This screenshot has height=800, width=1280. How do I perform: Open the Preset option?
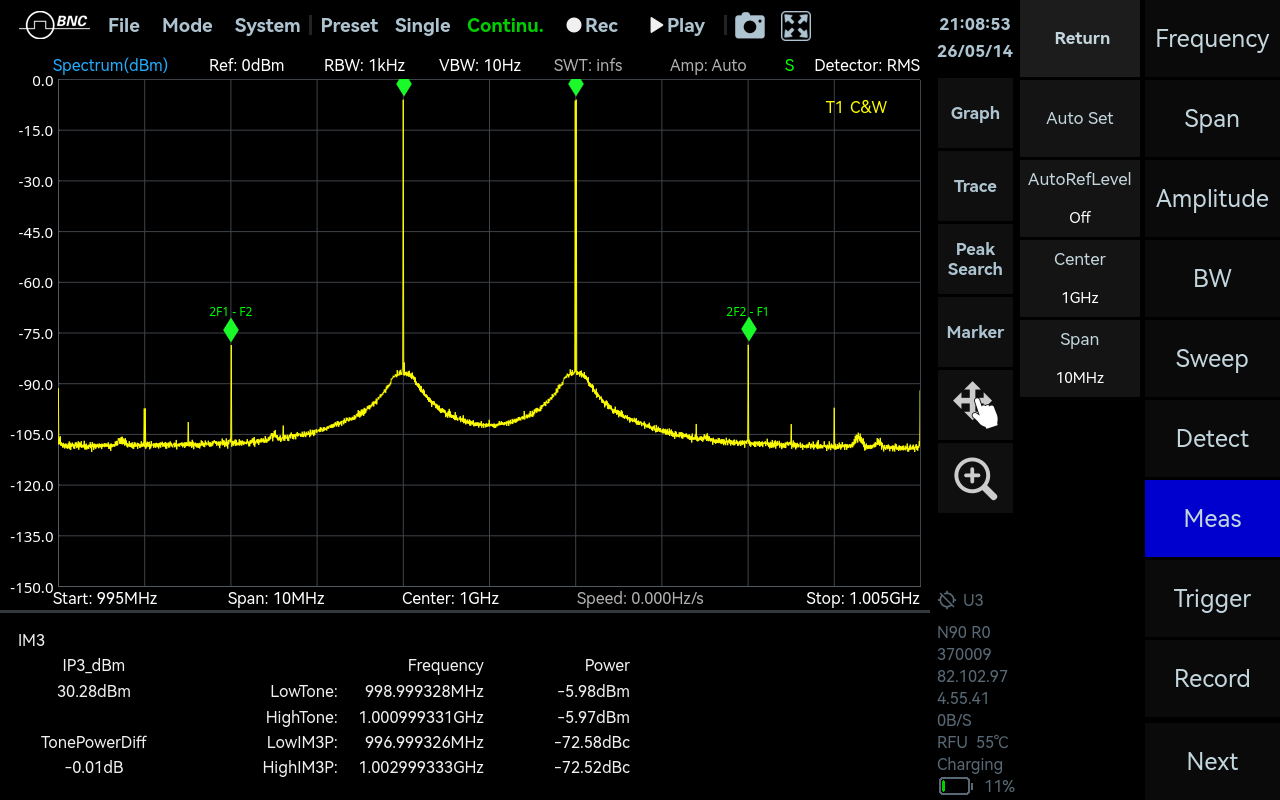(x=349, y=26)
